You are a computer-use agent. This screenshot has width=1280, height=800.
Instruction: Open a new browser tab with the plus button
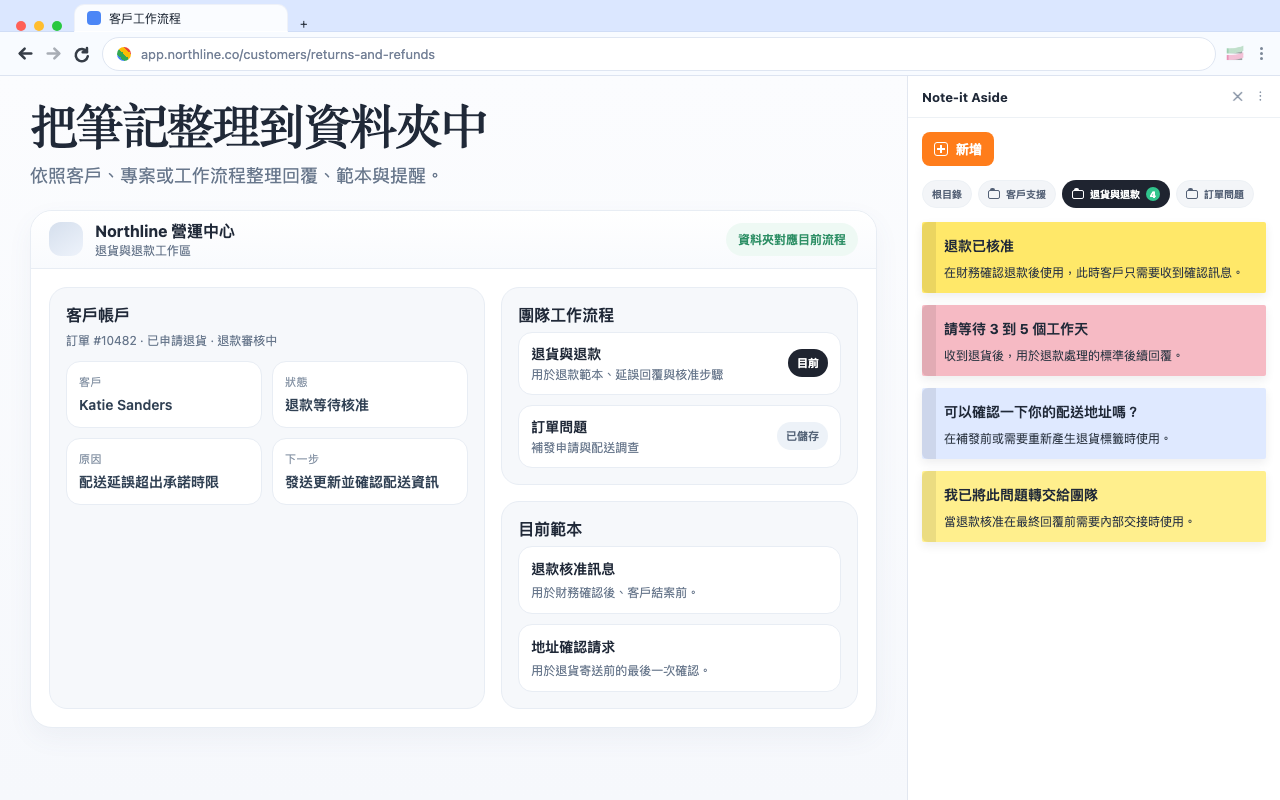(303, 24)
